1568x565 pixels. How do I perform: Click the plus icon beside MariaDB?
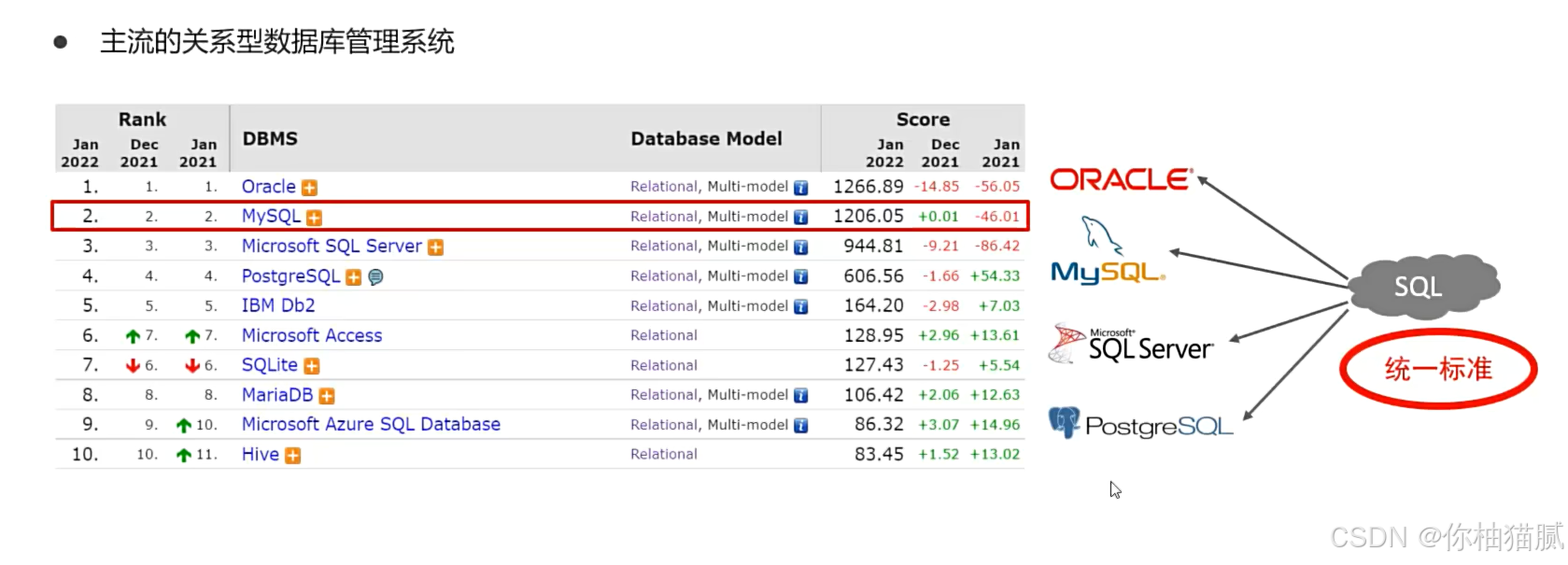coord(326,396)
